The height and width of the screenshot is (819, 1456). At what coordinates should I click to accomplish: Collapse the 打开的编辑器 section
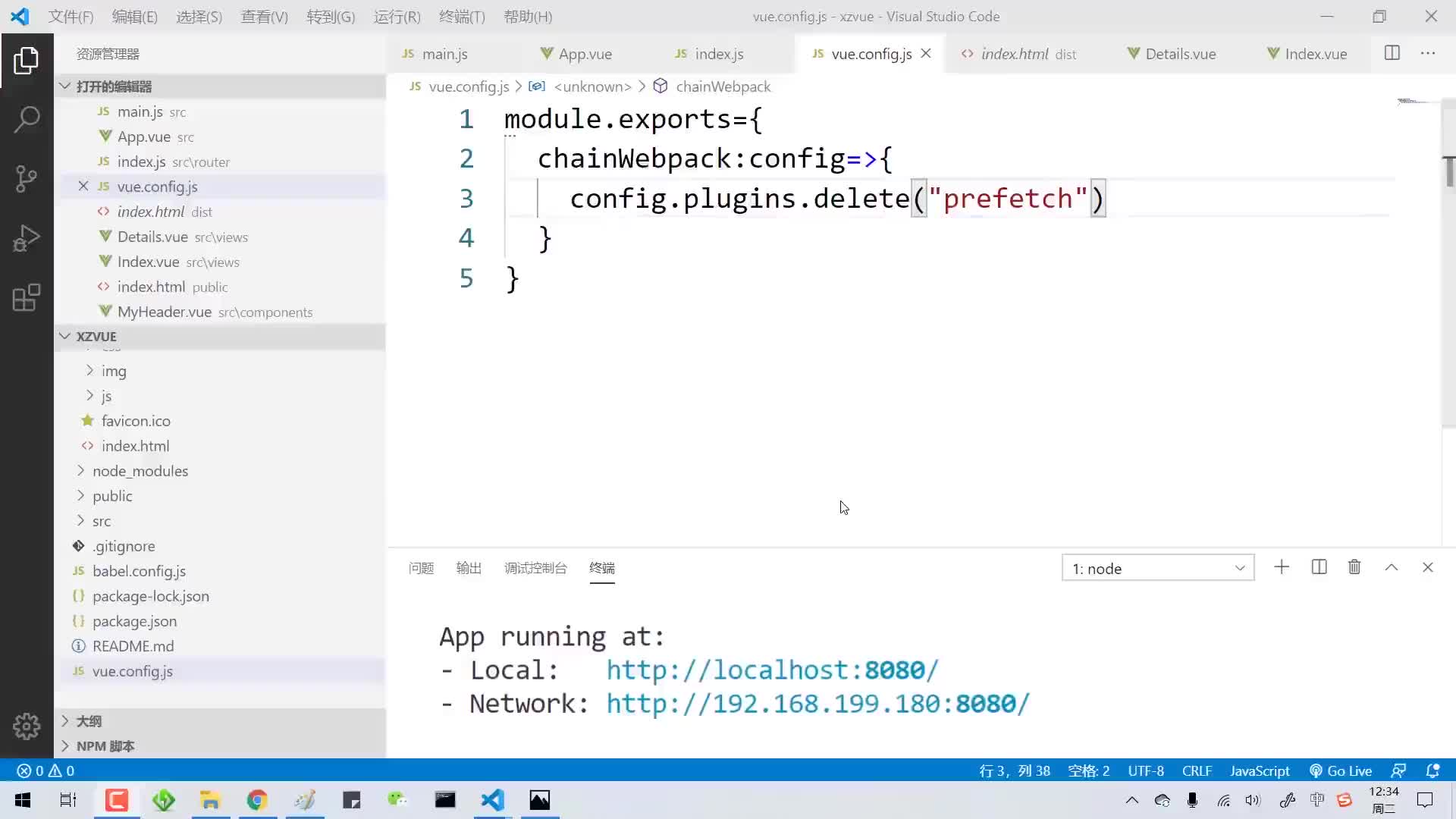click(x=220, y=86)
